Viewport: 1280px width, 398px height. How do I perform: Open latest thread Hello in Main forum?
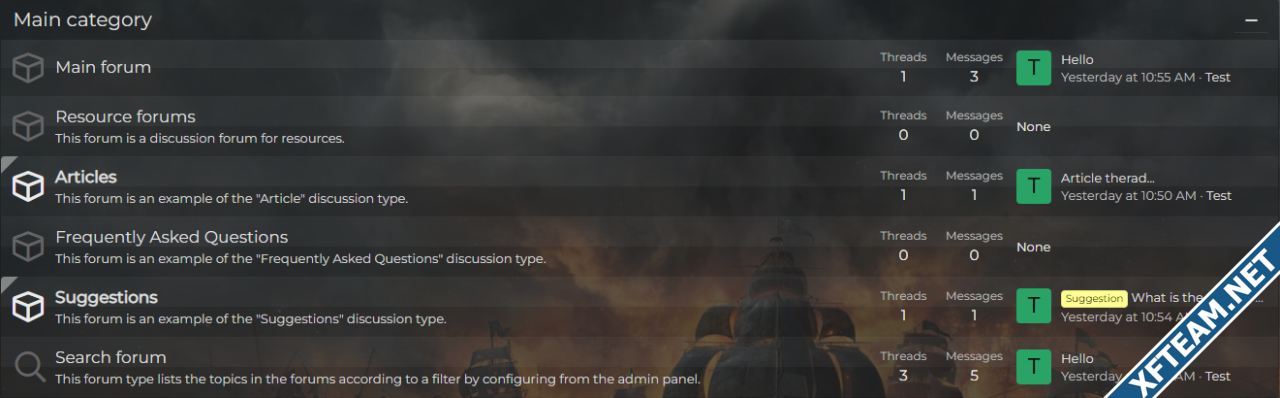1077,59
